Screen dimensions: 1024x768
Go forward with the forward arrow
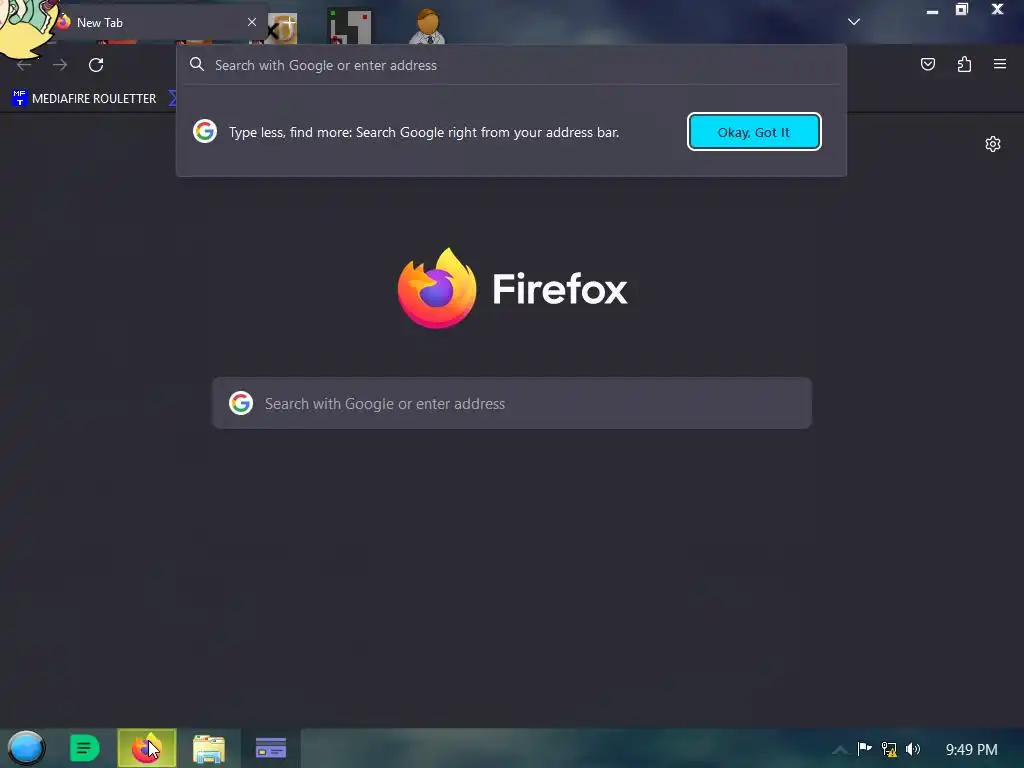pyautogui.click(x=60, y=65)
